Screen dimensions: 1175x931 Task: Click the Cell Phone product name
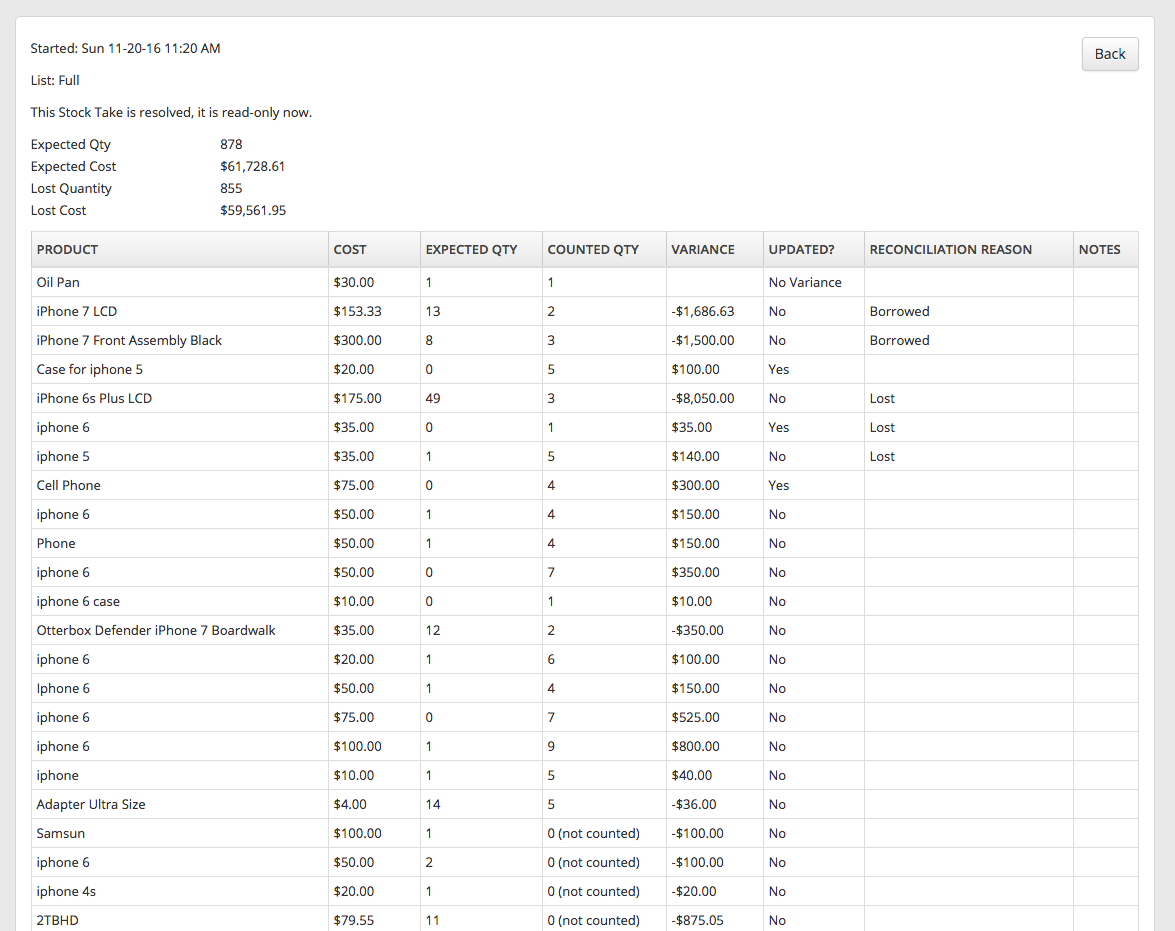point(68,485)
